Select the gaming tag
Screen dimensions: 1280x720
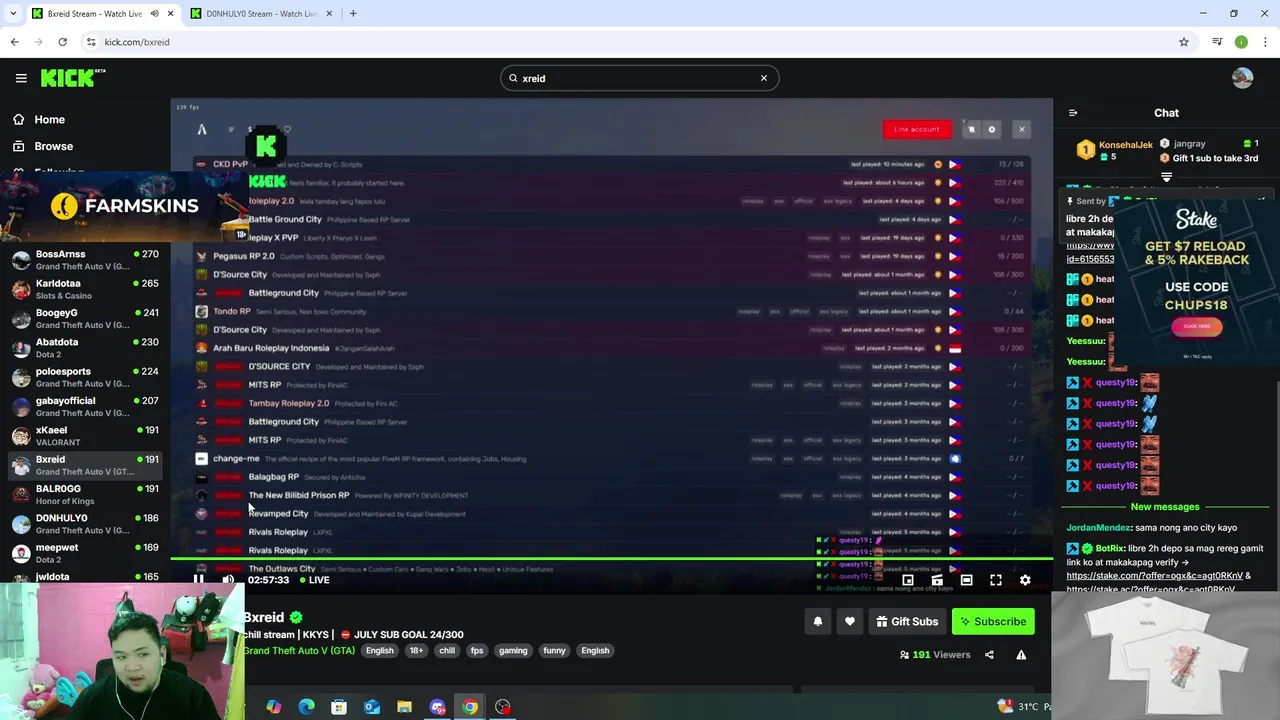[x=513, y=651]
